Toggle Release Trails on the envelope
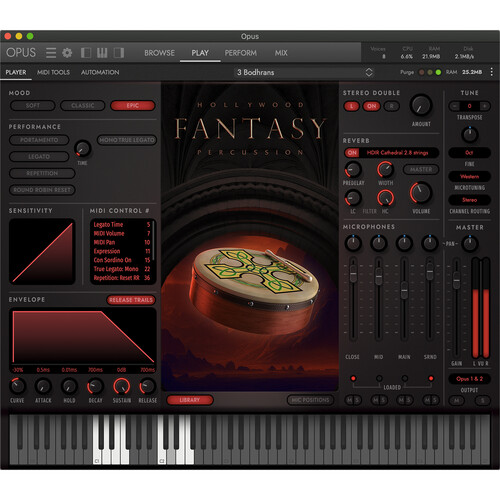The image size is (500, 500). coord(131,300)
